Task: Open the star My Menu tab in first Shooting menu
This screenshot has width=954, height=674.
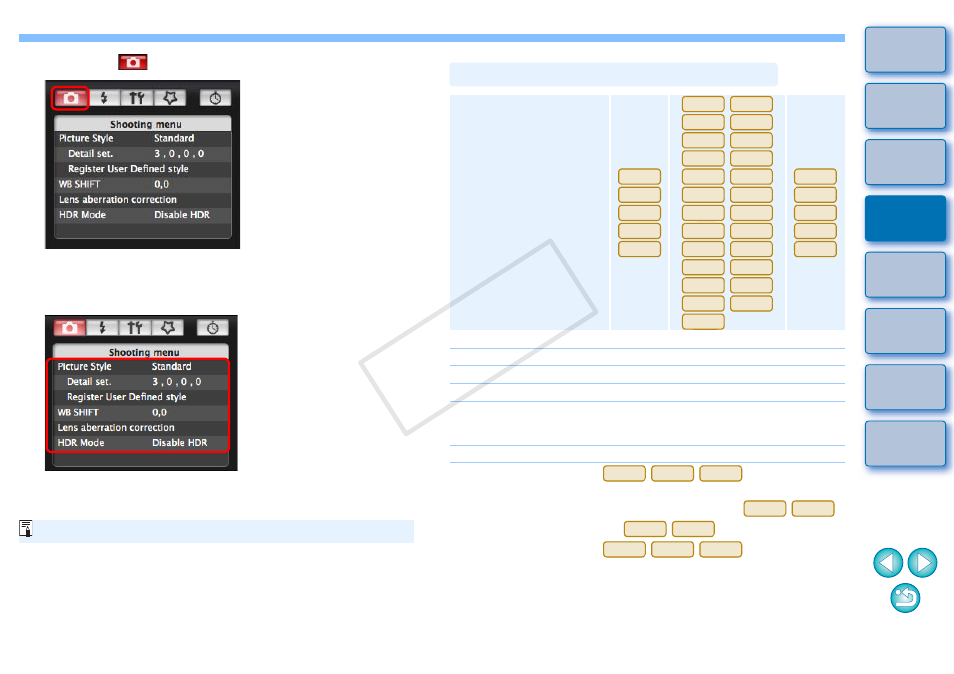Action: 170,98
